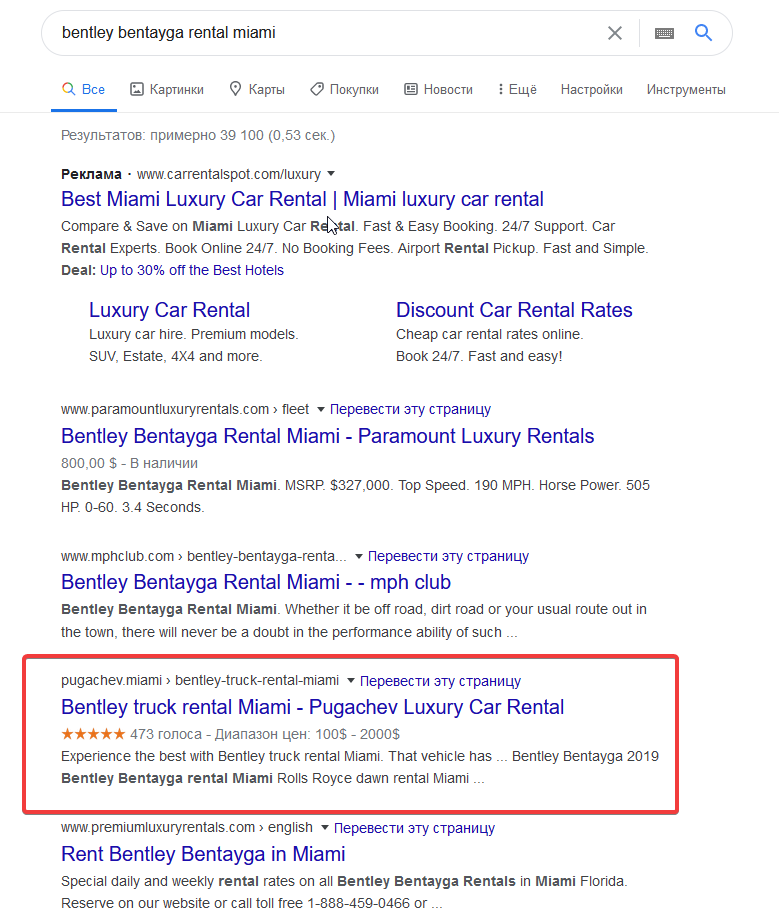Open the Покупки tab
This screenshot has width=779, height=921.
[344, 89]
